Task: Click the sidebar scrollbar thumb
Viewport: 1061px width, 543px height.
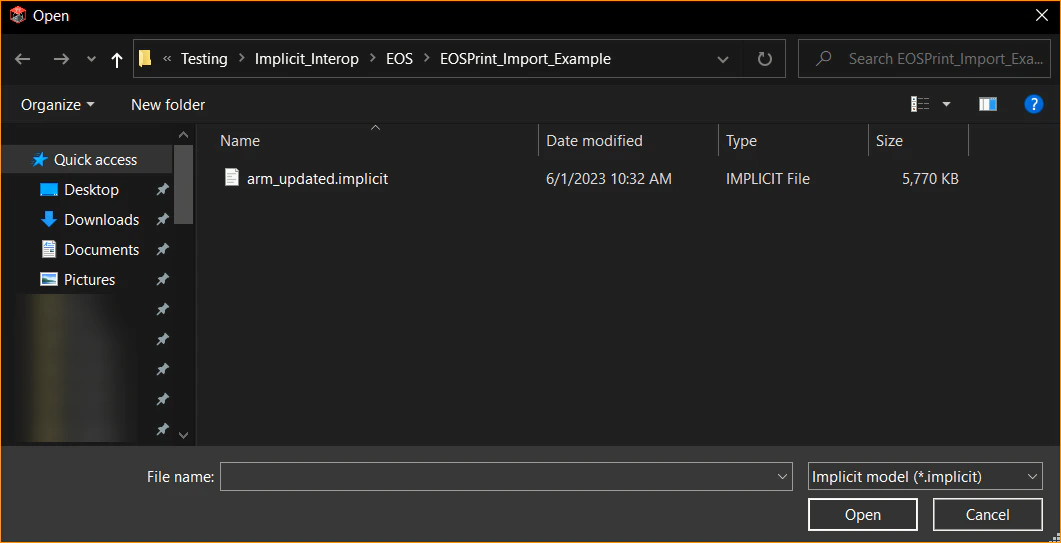Action: (x=183, y=184)
